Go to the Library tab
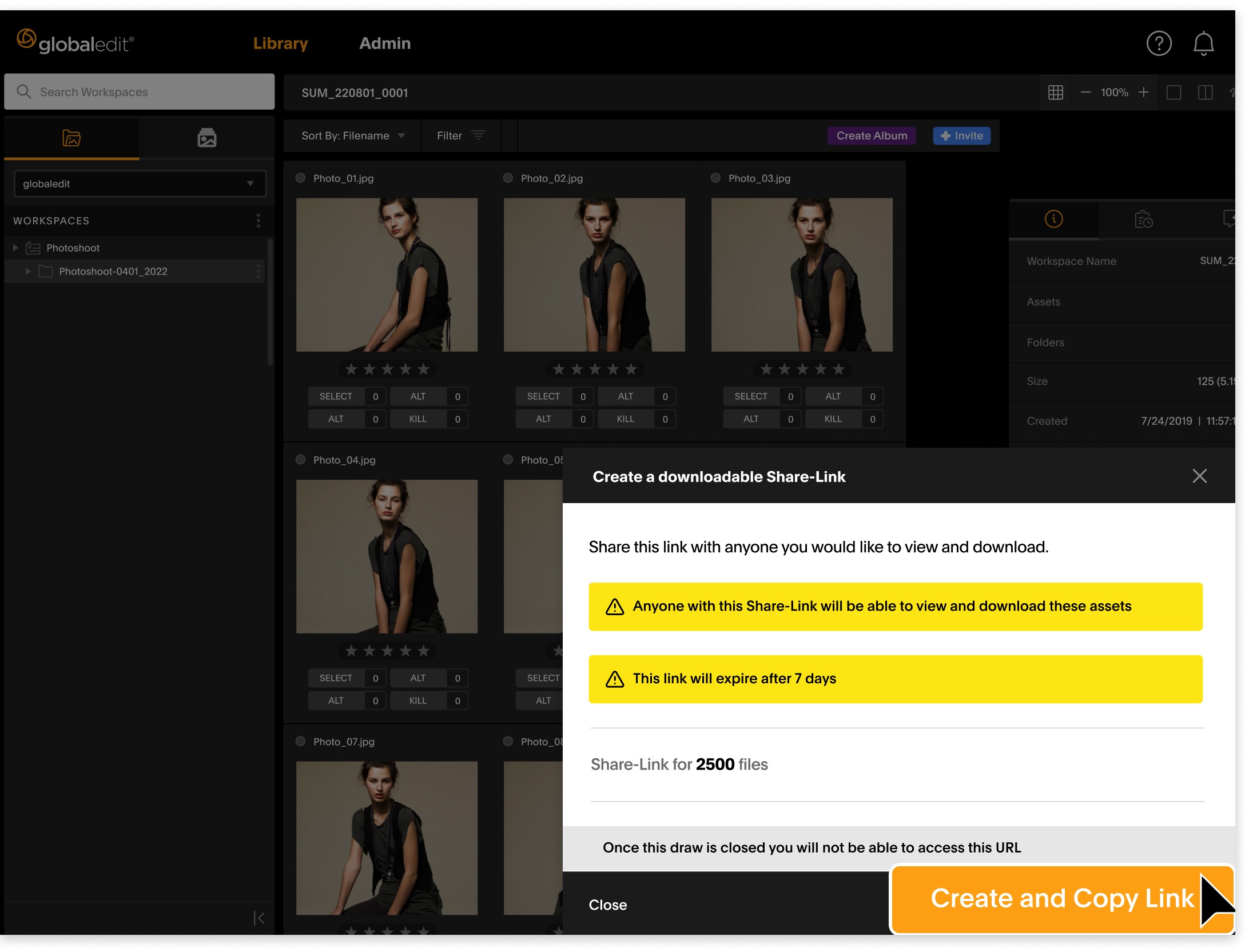The width and height of the screenshot is (1249, 952). click(280, 43)
